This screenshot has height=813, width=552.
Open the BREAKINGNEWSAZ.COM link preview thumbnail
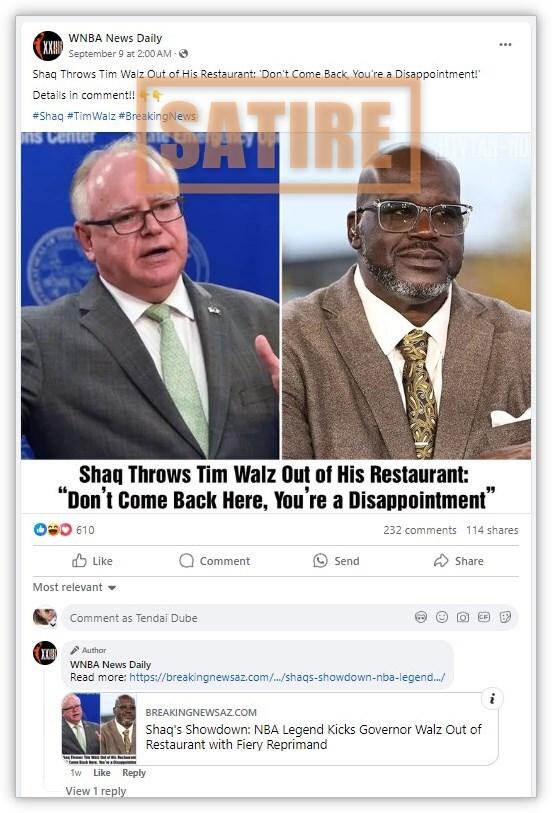pyautogui.click(x=99, y=728)
